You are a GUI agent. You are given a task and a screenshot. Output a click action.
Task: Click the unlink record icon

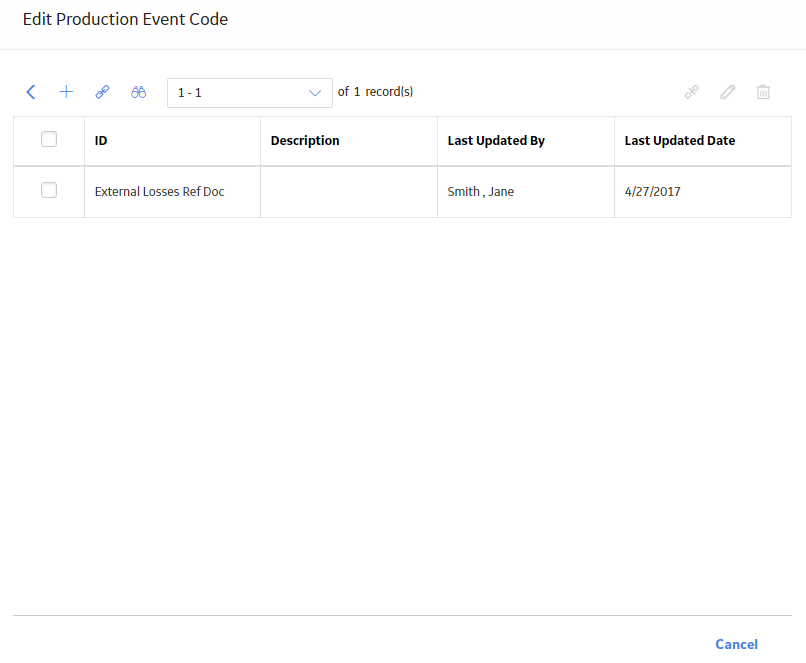[x=691, y=92]
